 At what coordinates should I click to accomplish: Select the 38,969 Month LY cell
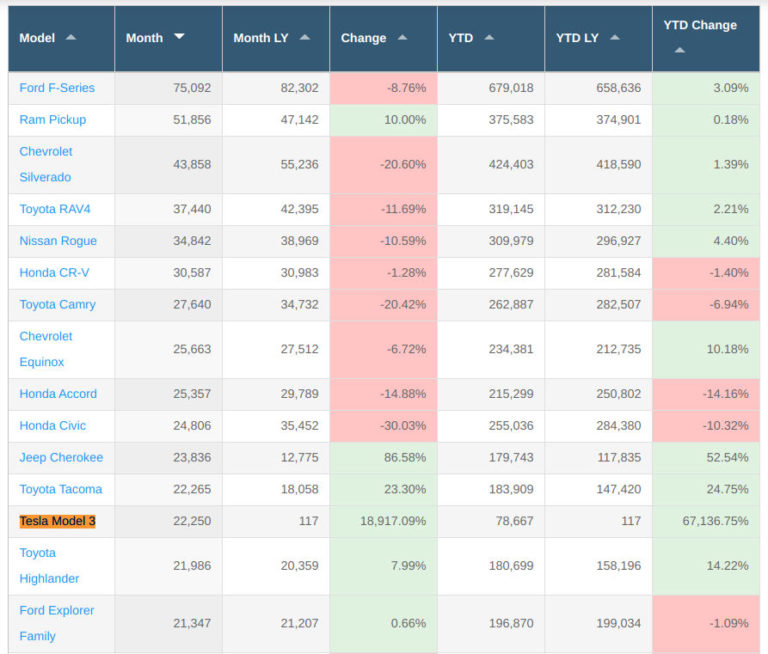point(276,241)
